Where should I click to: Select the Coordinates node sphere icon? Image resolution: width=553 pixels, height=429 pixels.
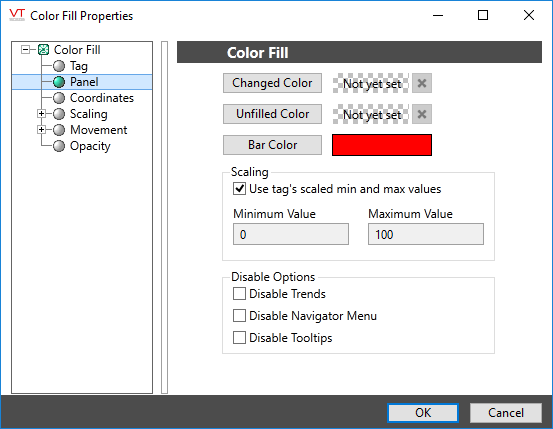59,98
